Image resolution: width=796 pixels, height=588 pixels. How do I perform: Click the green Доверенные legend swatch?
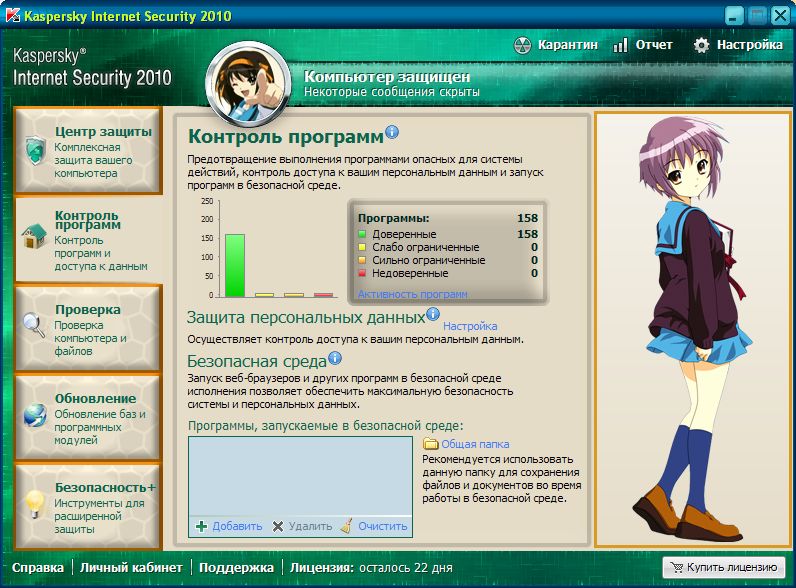click(362, 234)
